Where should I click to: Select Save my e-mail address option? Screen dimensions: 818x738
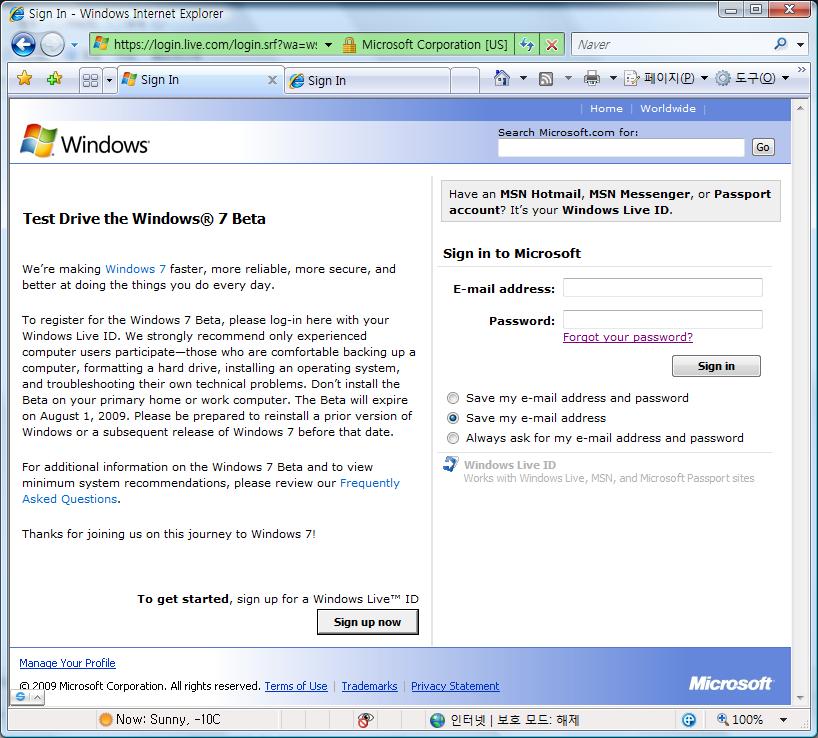[453, 418]
